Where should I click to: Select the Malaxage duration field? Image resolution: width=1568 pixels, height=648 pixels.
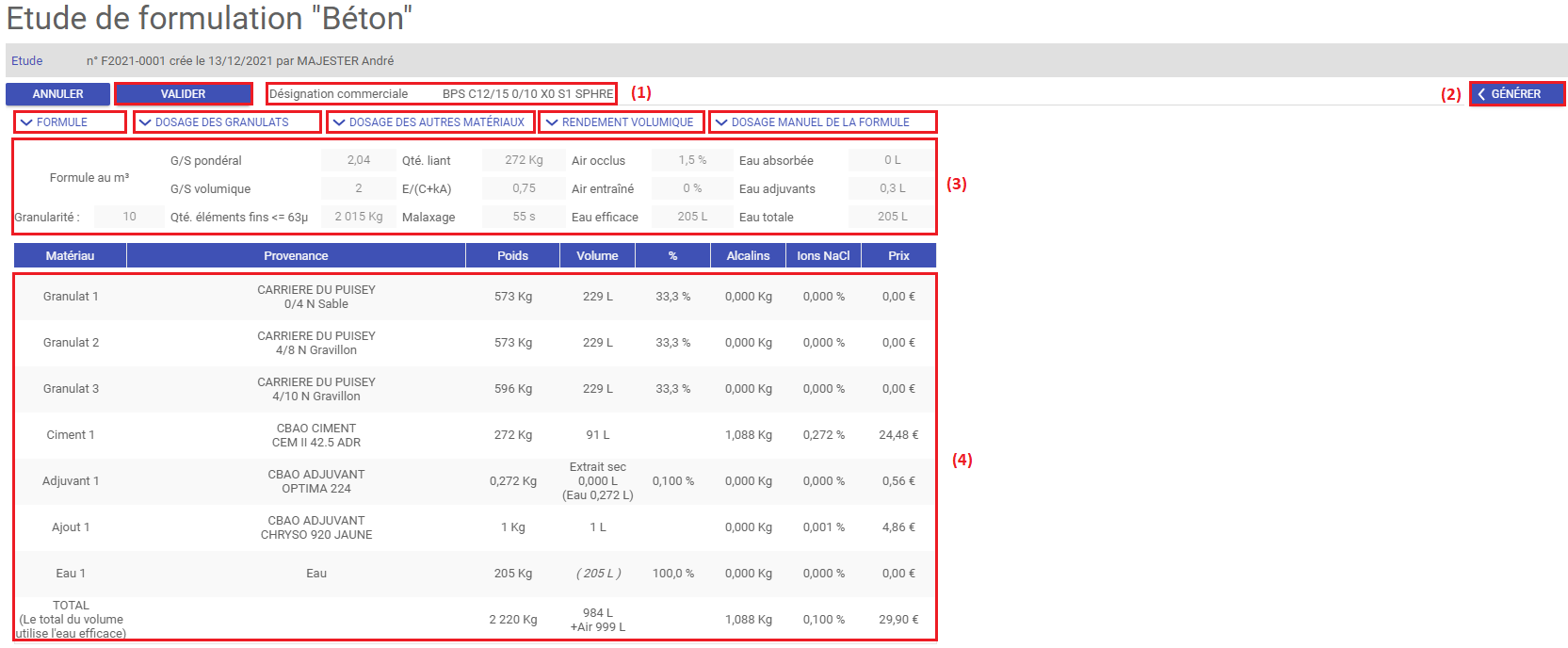tap(524, 217)
